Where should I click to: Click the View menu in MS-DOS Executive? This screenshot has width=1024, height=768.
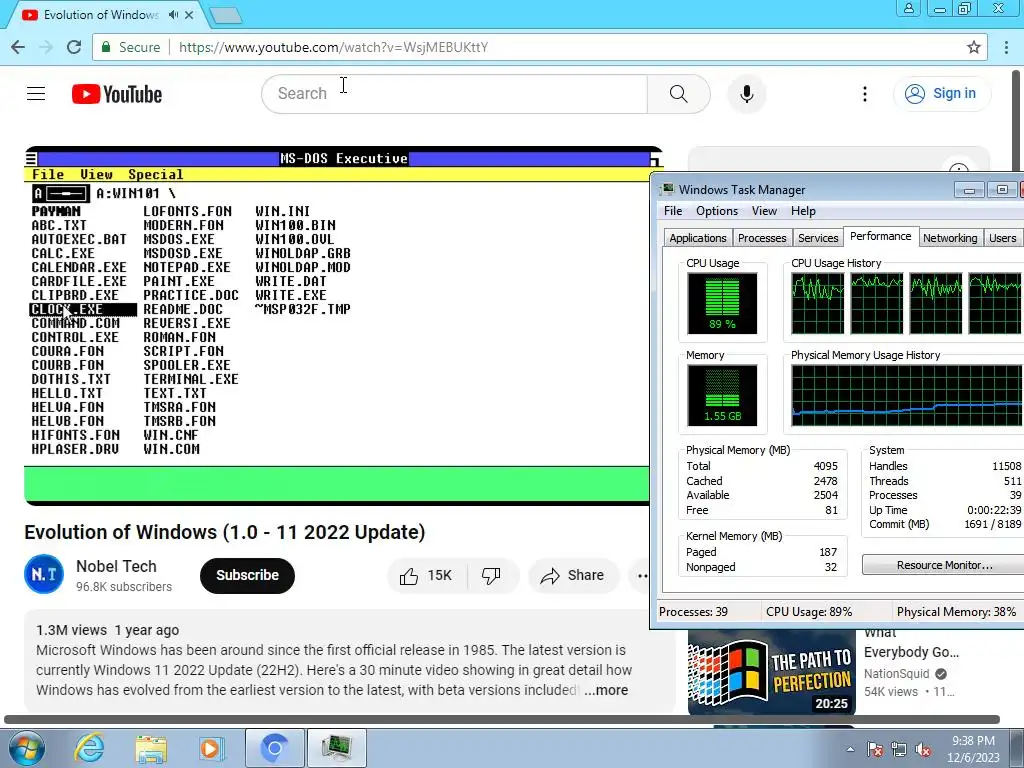tap(96, 174)
